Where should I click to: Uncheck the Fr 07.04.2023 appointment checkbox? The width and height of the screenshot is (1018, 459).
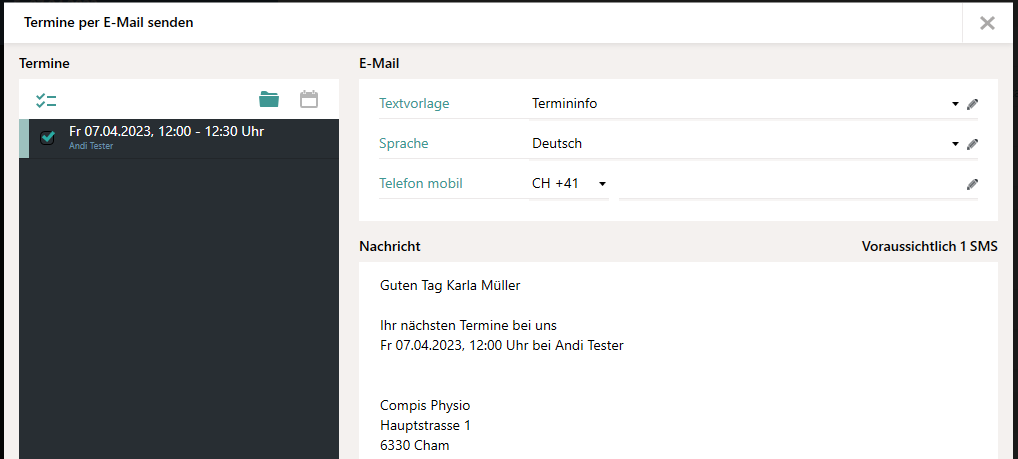pyautogui.click(x=47, y=138)
